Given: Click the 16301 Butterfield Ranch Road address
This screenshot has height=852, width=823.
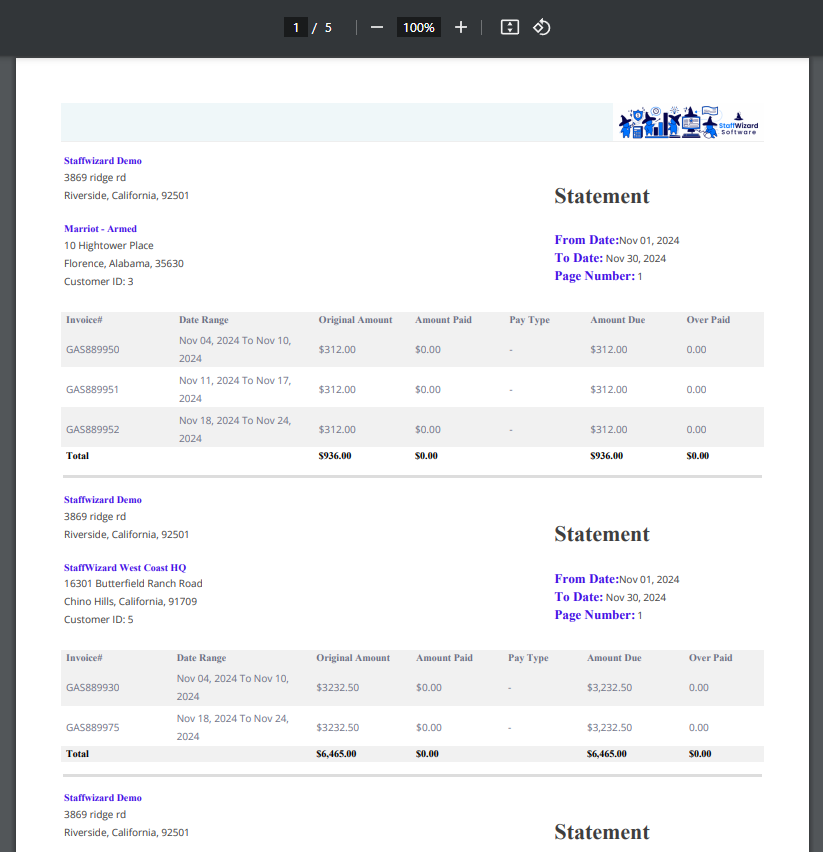Looking at the screenshot, I should coord(133,584).
